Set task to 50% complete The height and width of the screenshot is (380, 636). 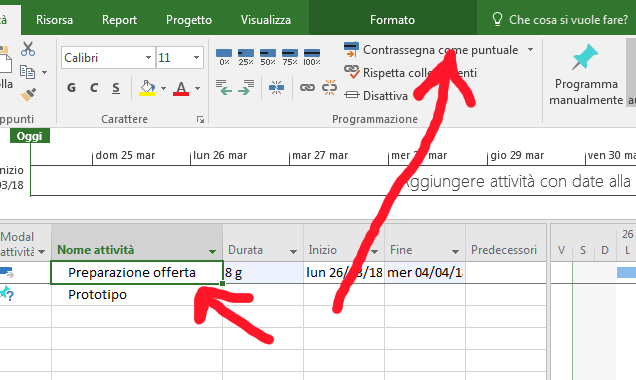click(268, 57)
